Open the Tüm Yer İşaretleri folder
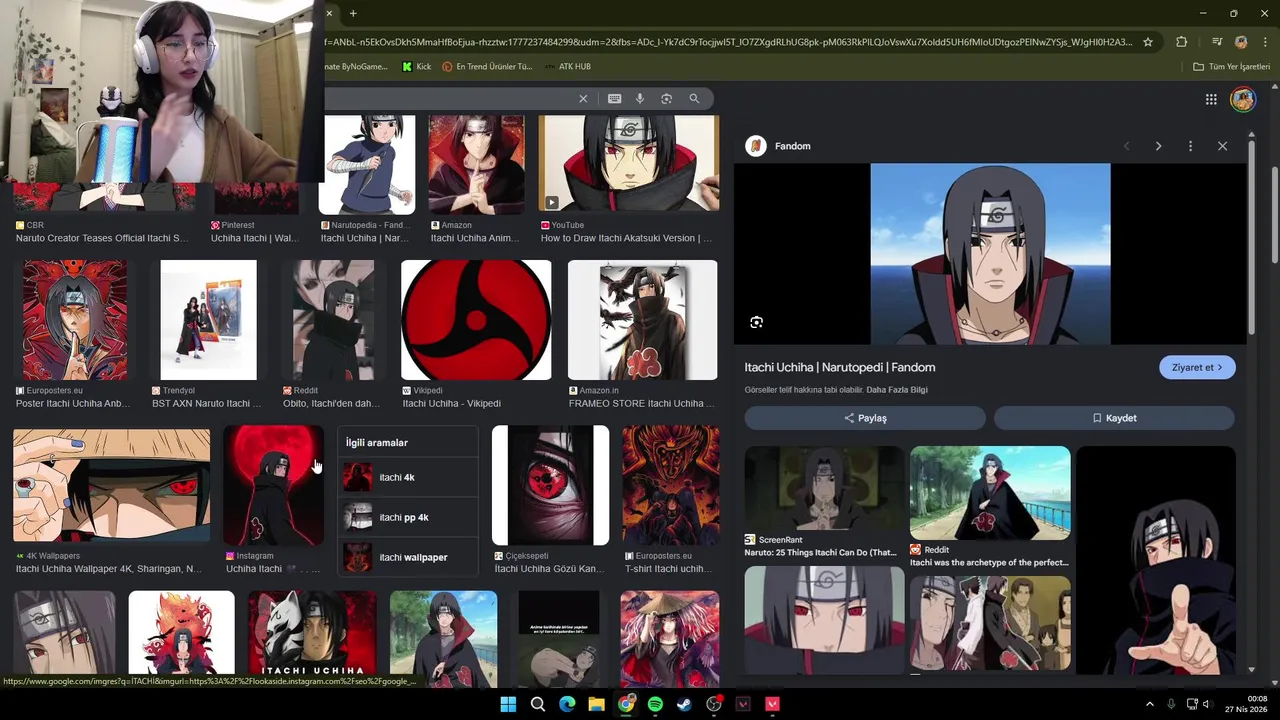 tap(1232, 66)
